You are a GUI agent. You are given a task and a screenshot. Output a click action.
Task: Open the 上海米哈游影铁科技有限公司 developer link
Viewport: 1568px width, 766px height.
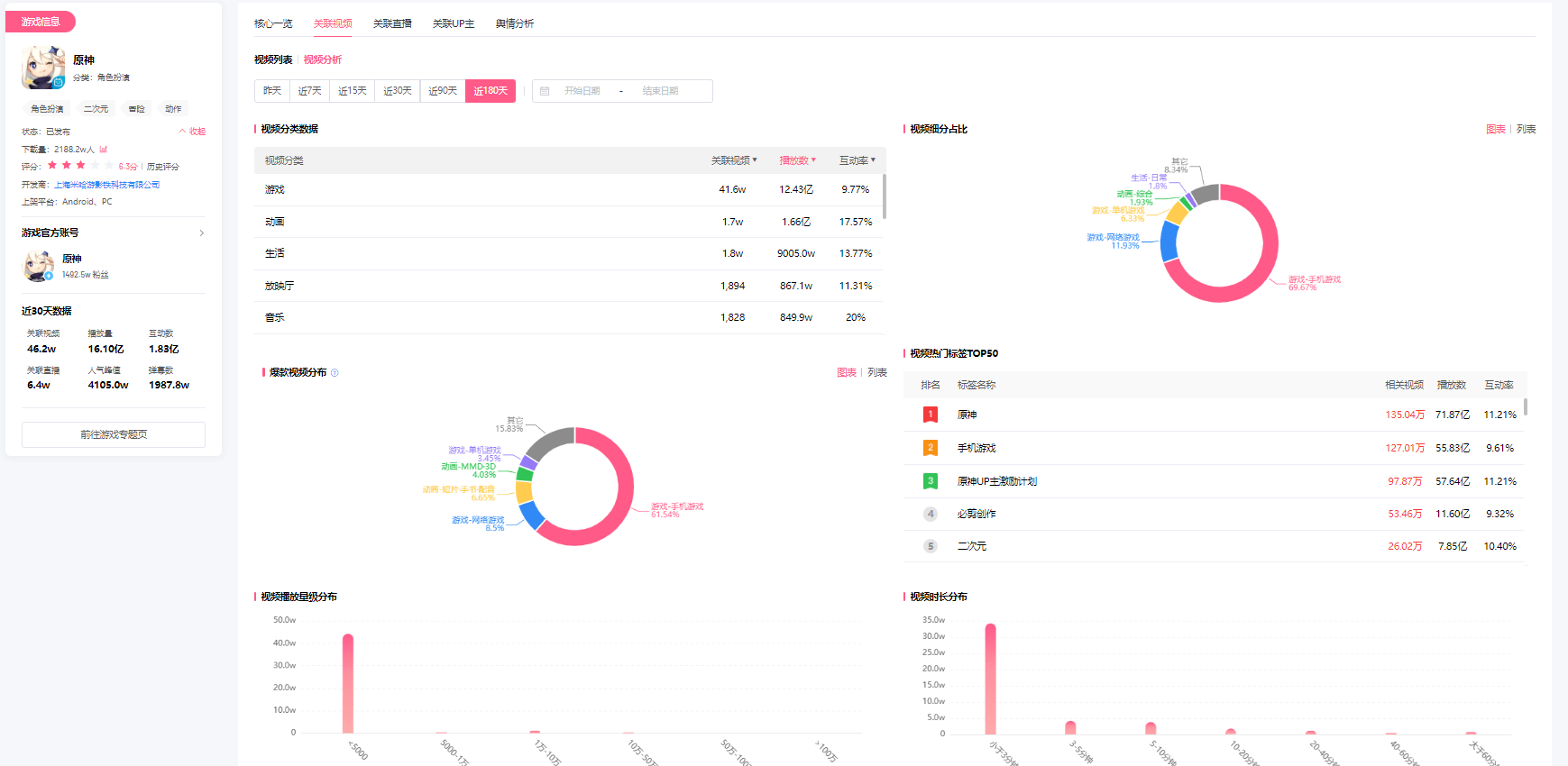coord(107,185)
